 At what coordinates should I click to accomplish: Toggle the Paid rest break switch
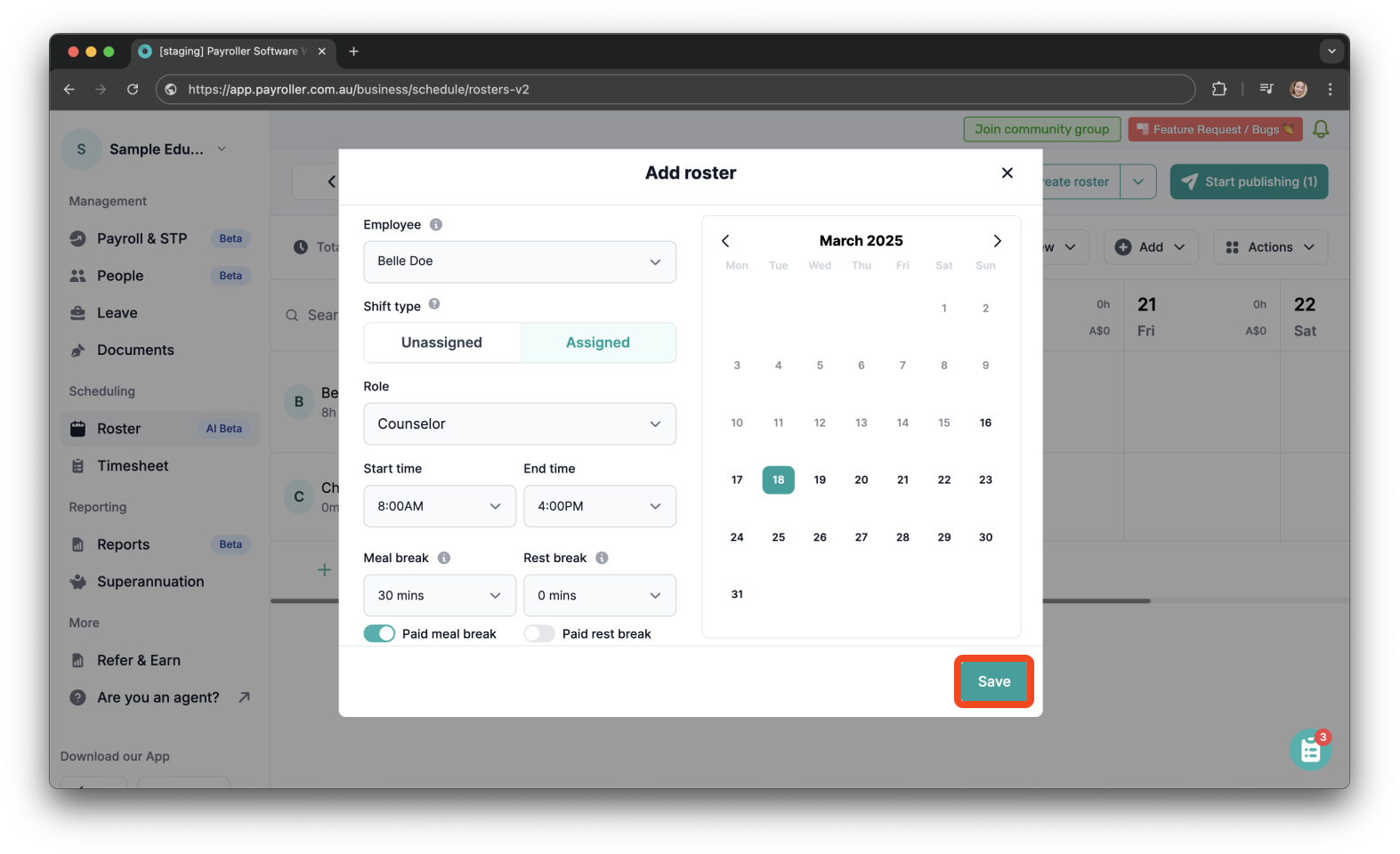pyautogui.click(x=539, y=633)
